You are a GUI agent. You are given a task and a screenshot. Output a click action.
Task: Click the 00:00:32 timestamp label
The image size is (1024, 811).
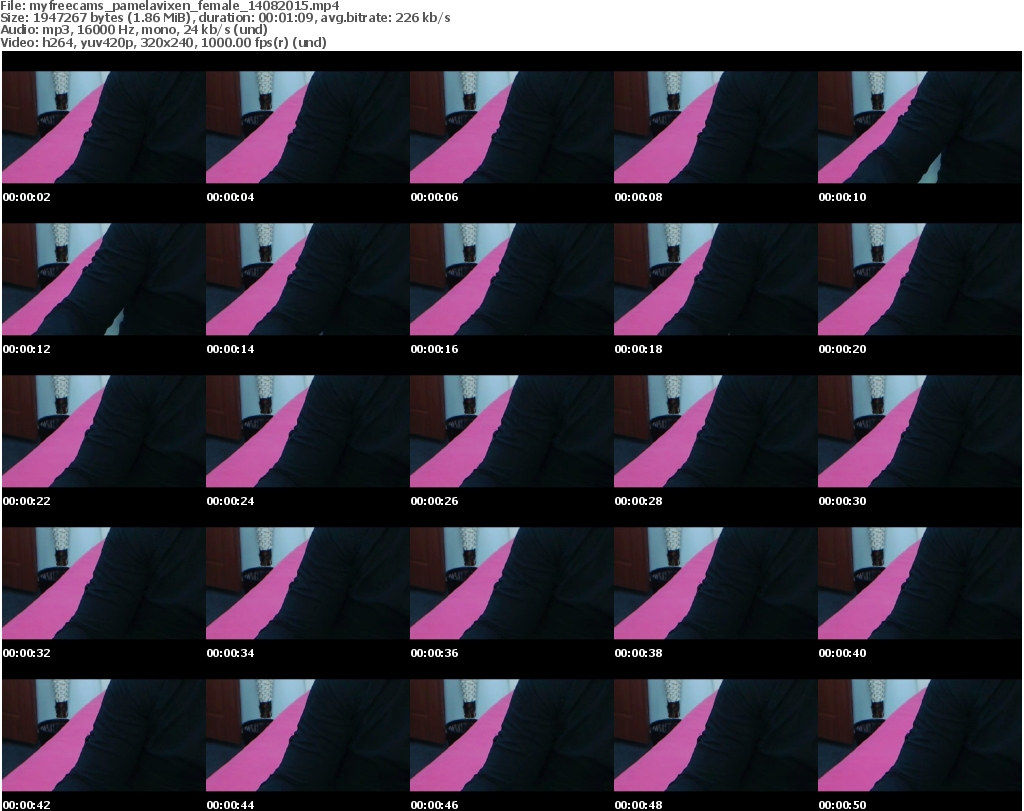[27, 653]
